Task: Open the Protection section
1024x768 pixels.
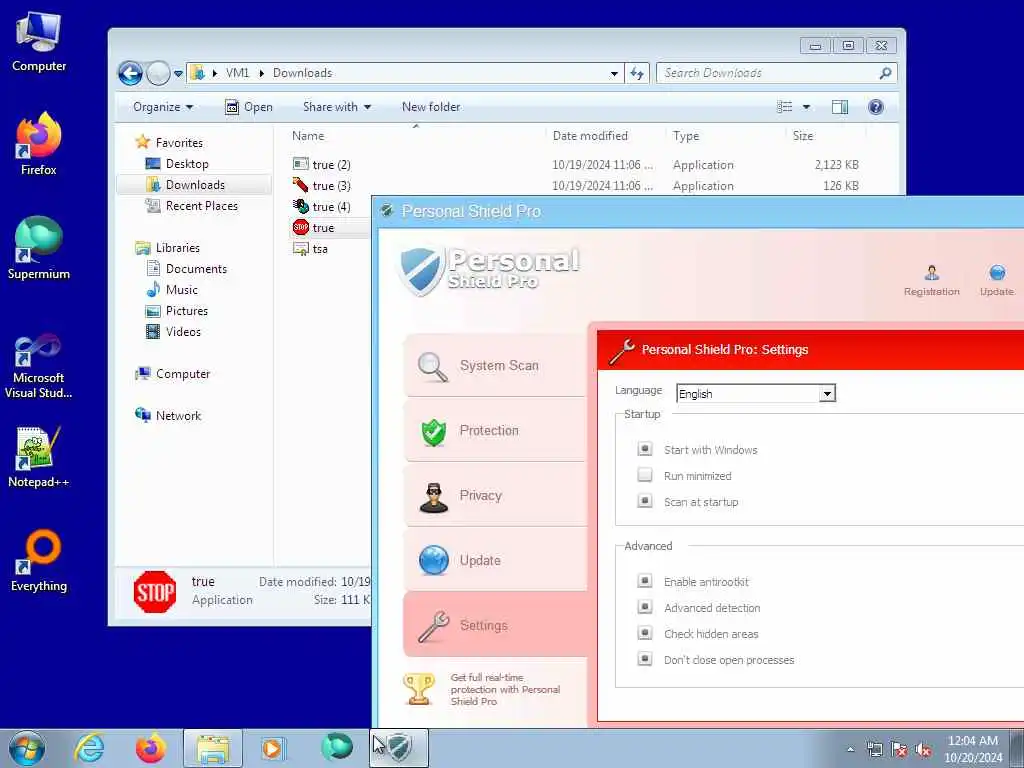Action: point(495,431)
